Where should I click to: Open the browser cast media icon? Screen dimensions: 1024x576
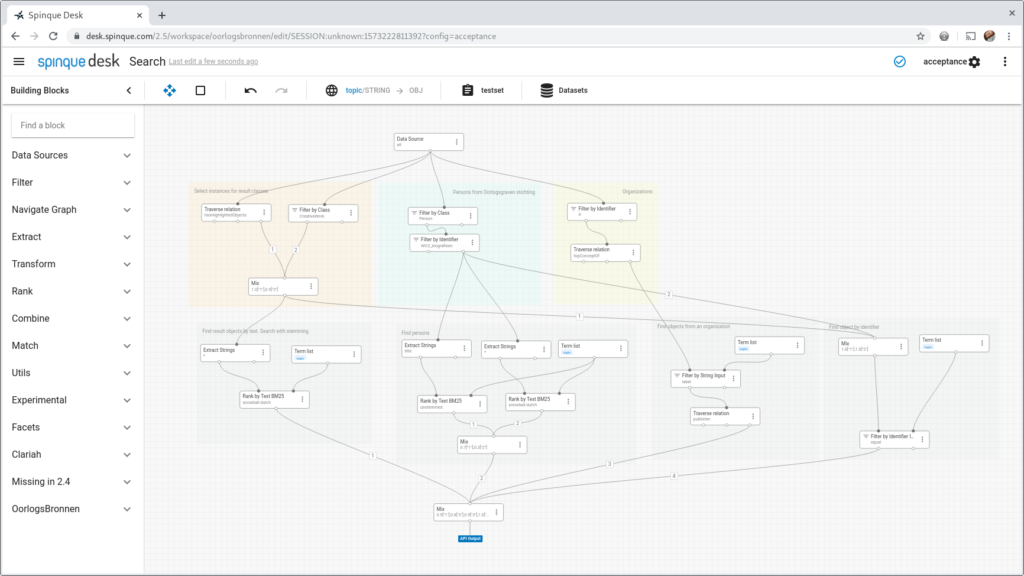(970, 36)
